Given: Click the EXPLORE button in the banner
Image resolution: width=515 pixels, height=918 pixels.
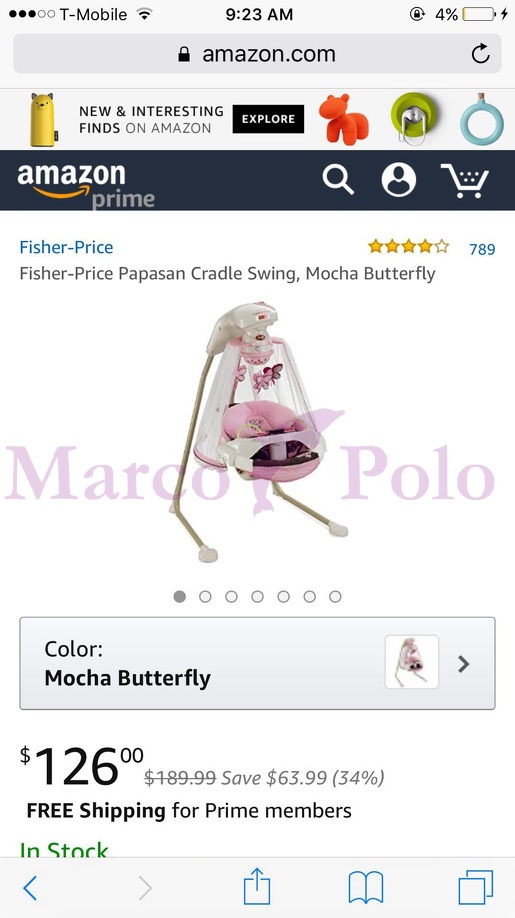Looking at the screenshot, I should [268, 119].
